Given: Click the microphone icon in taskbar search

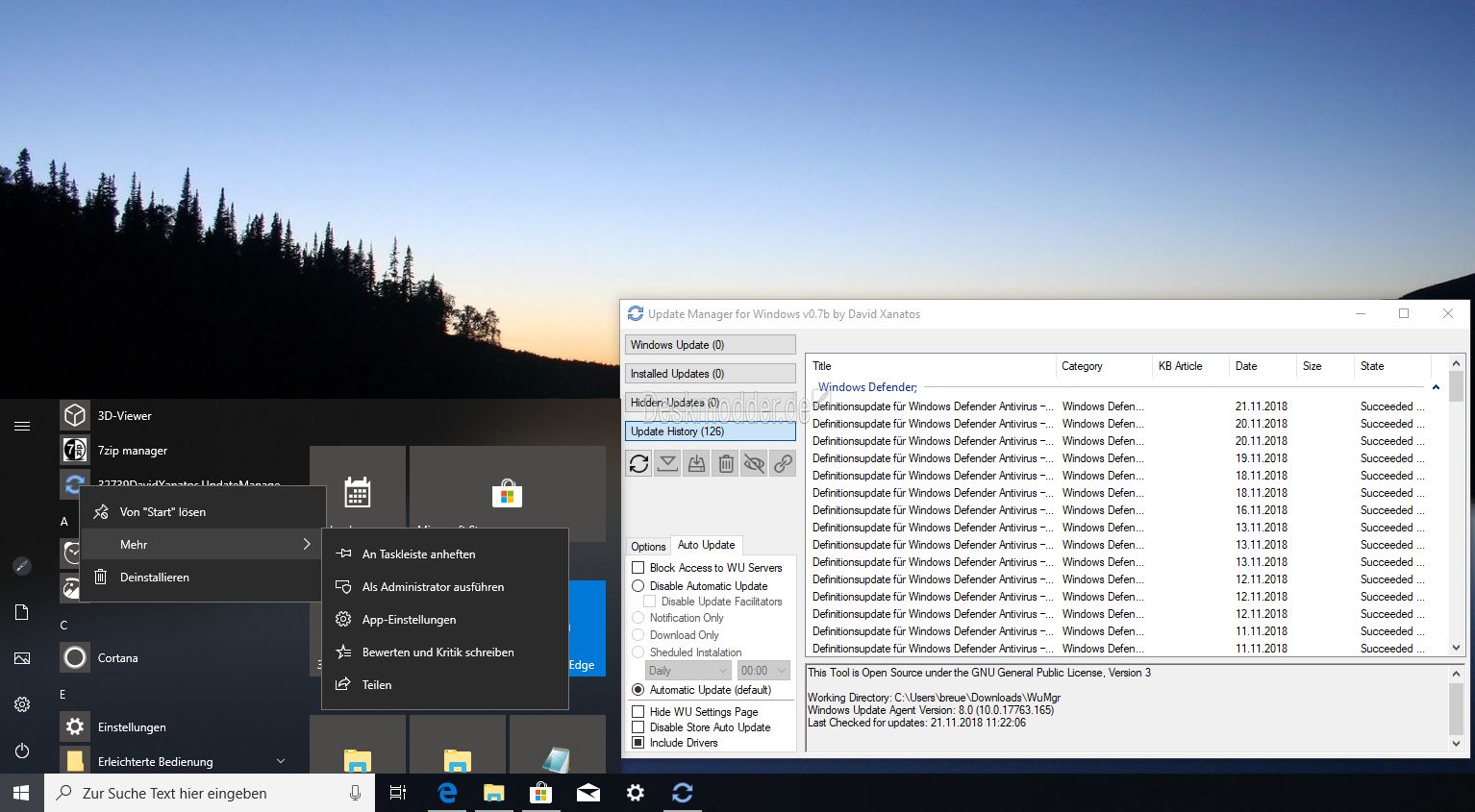Looking at the screenshot, I should [x=355, y=793].
